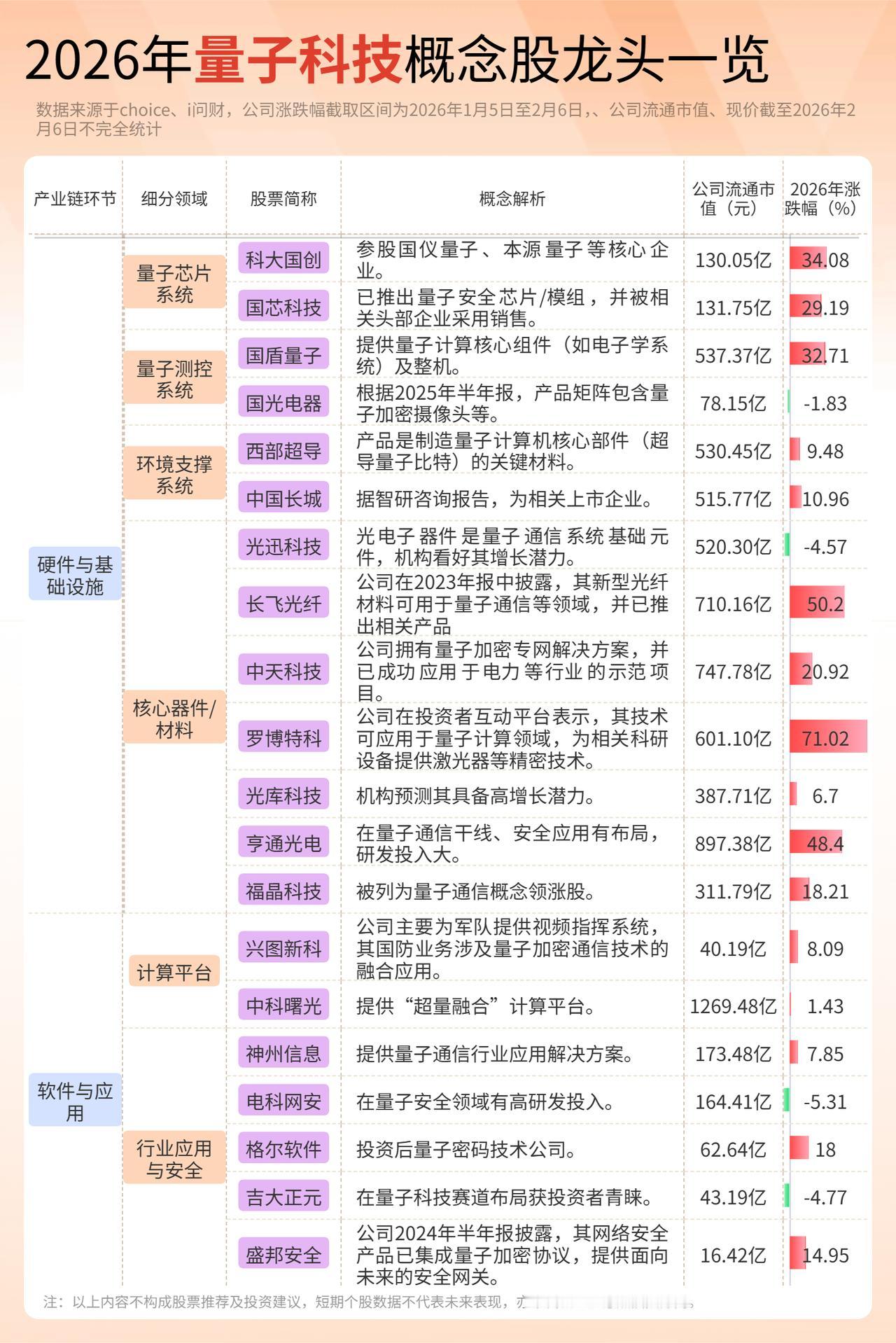Click the 71.02 gain bar for 罗博特科
This screenshot has width=896, height=1343.
(x=828, y=738)
